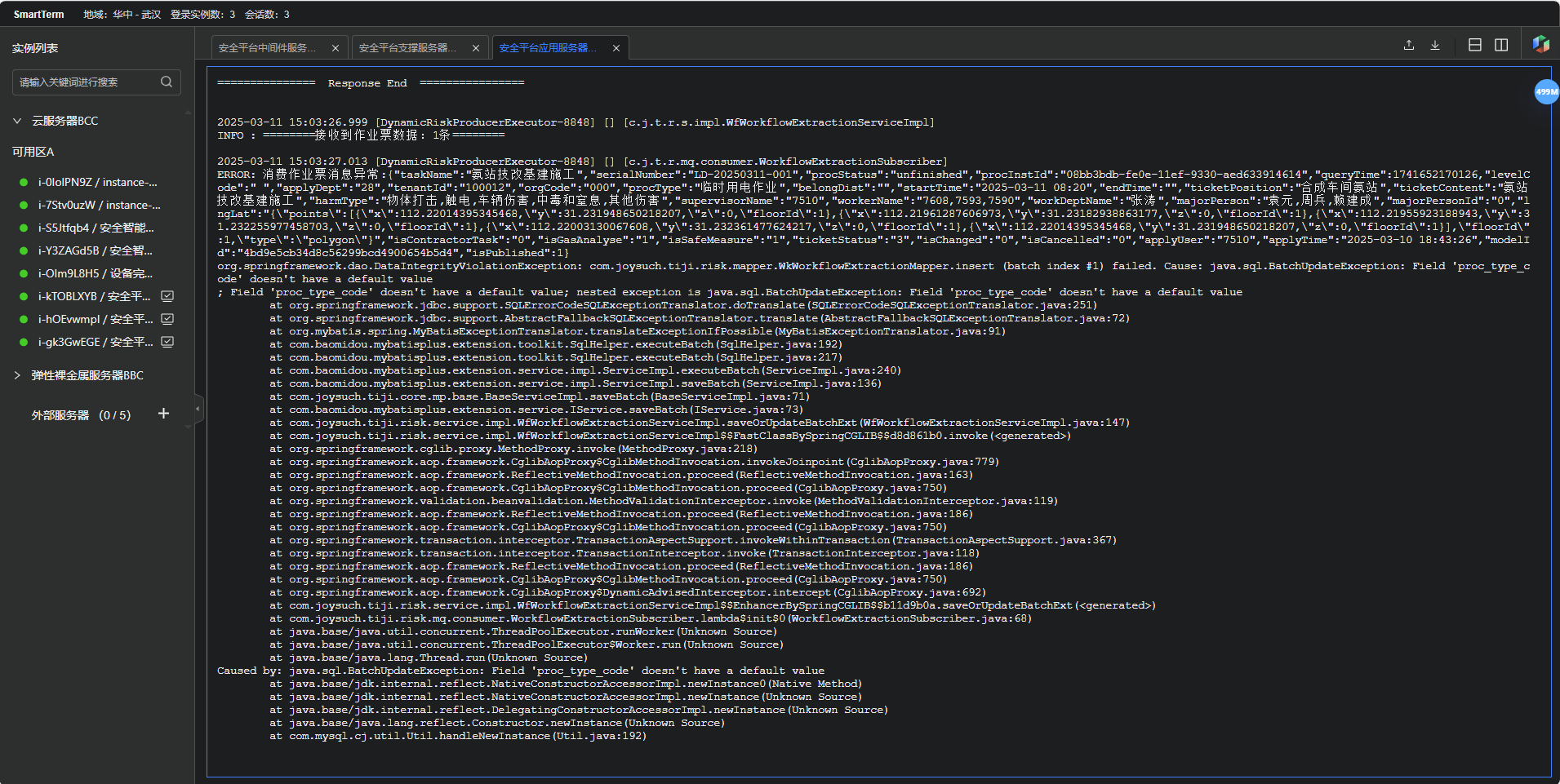
Task: Close the 安全平台应用服务器 tab
Action: click(x=616, y=48)
